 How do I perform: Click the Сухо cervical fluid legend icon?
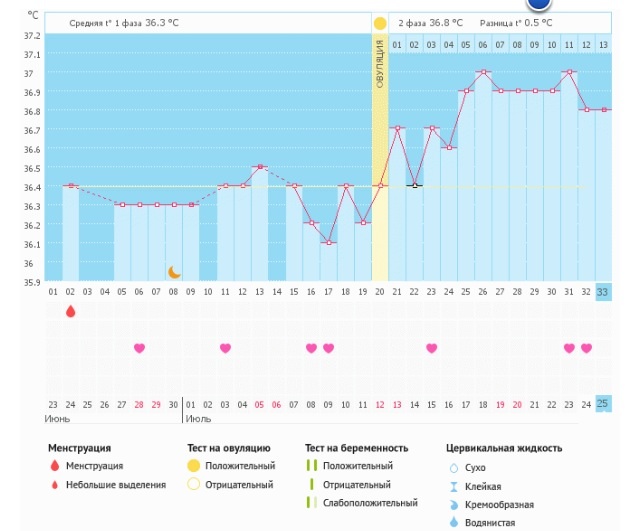(453, 467)
